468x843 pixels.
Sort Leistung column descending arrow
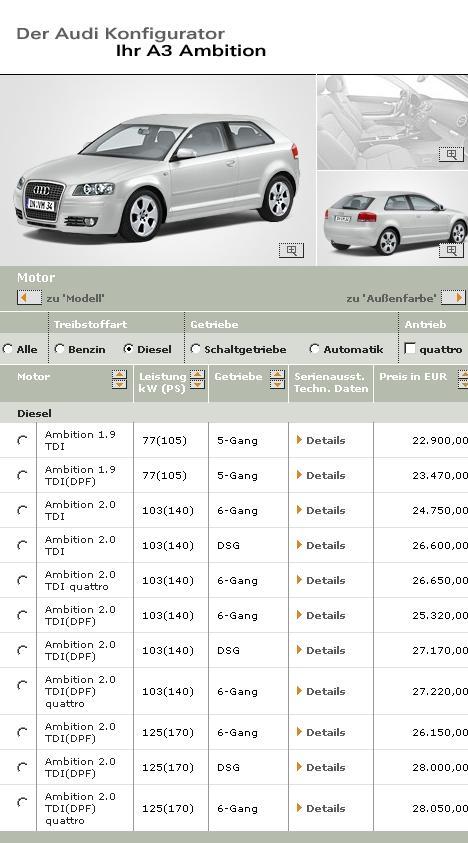coord(197,384)
